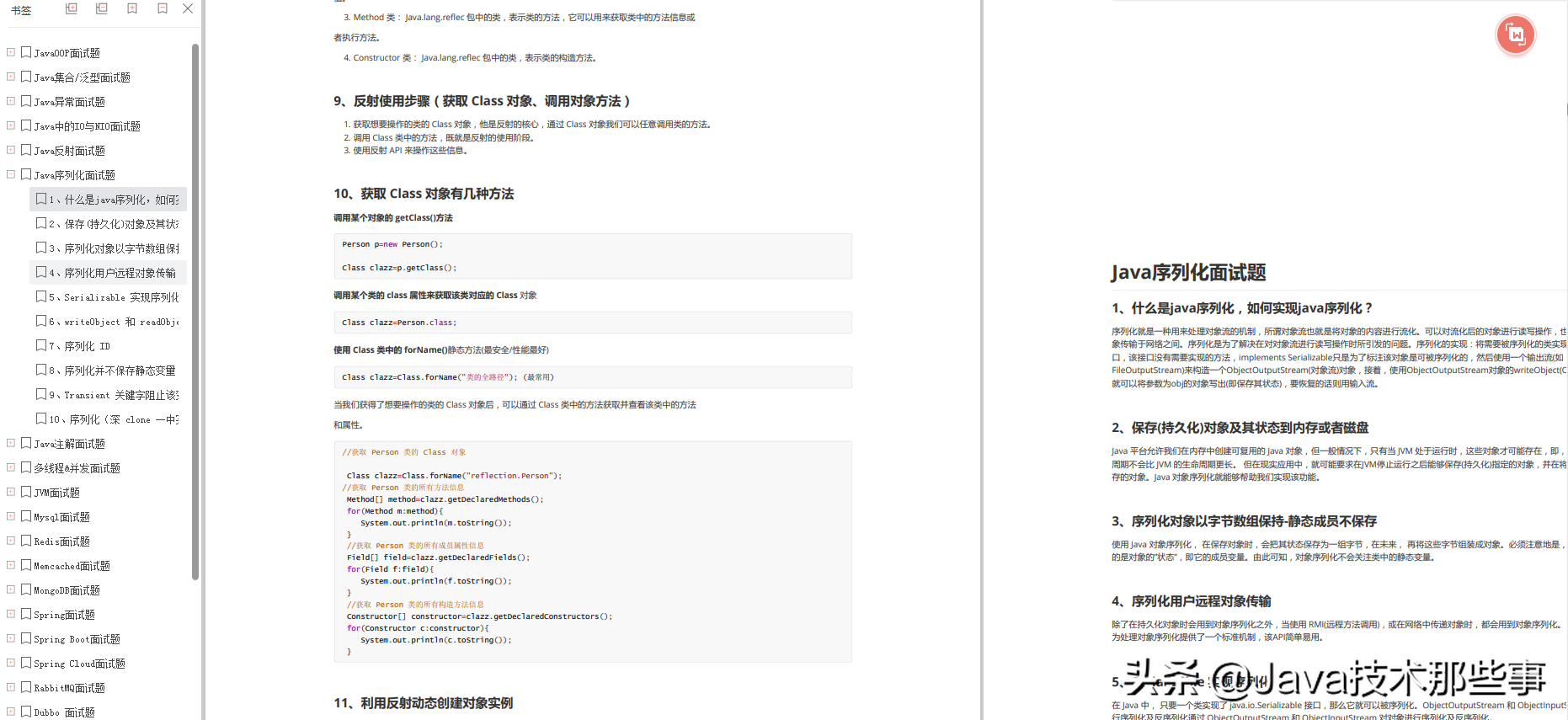Click bookmark icon beside 5、Serializable 实现序列化
The width and height of the screenshot is (1568, 720).
41,296
